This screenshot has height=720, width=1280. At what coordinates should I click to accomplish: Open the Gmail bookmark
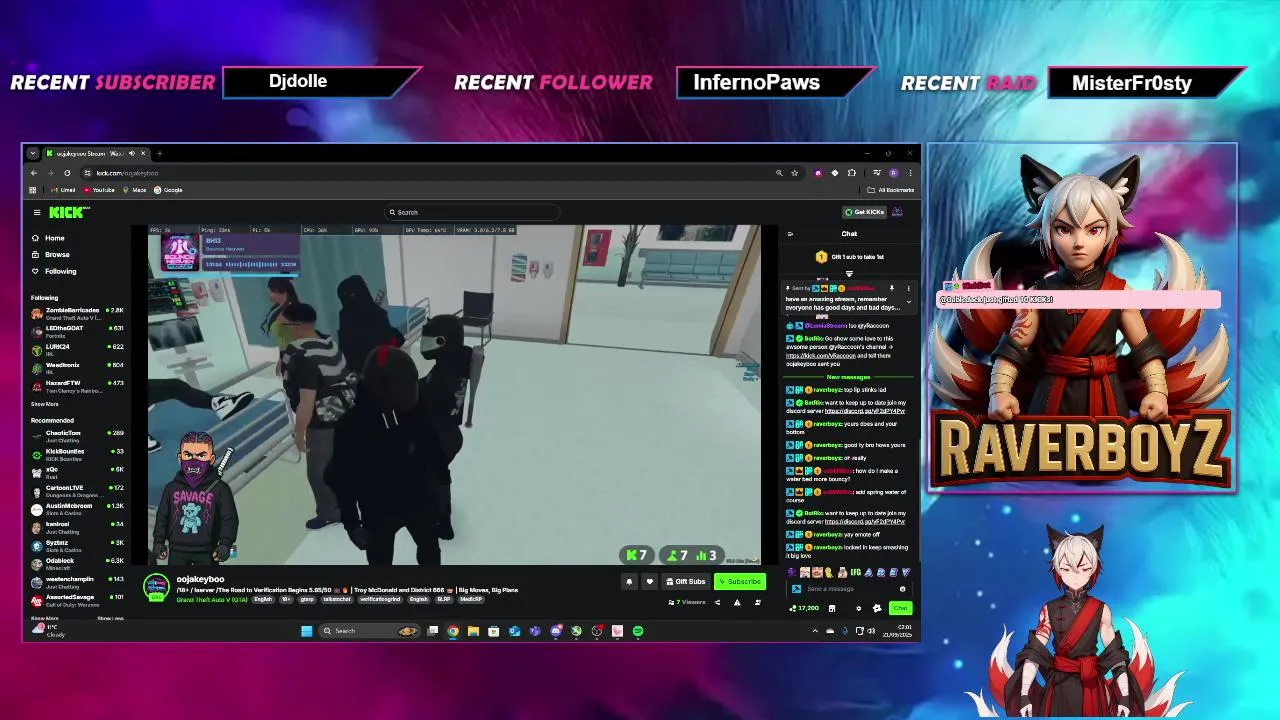tap(63, 190)
